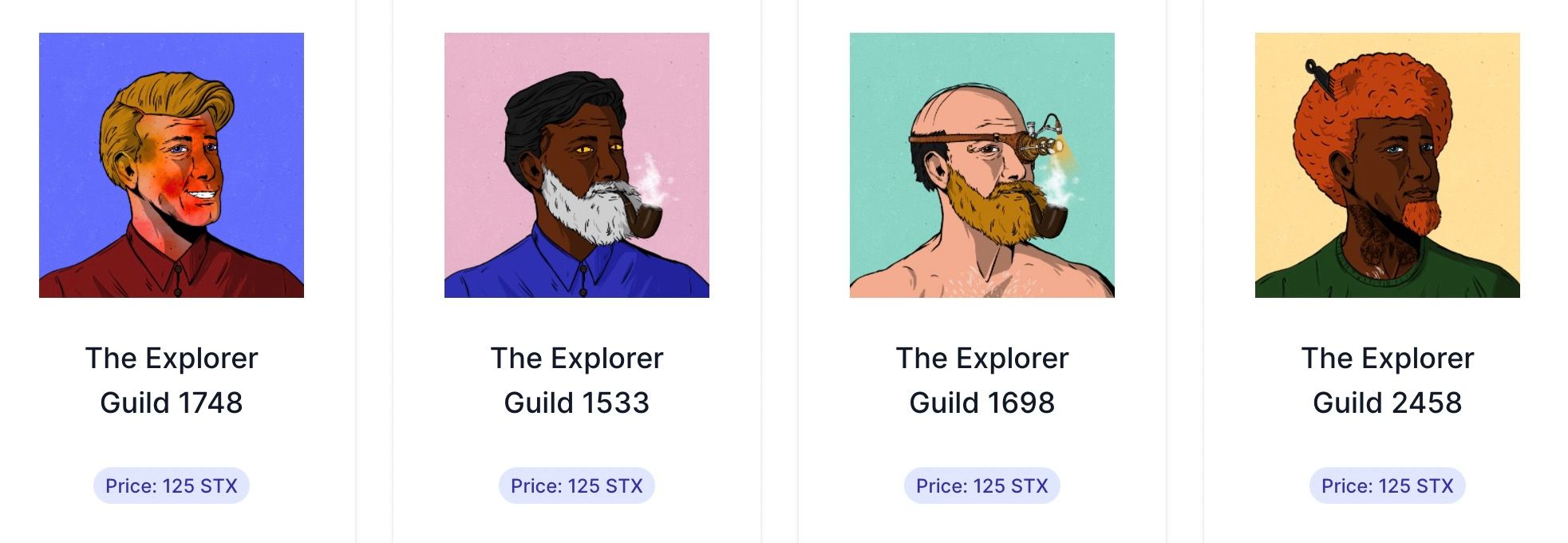Open the yellow-background portrait of Guild 2458
Image resolution: width=1568 pixels, height=543 pixels.
point(1388,165)
